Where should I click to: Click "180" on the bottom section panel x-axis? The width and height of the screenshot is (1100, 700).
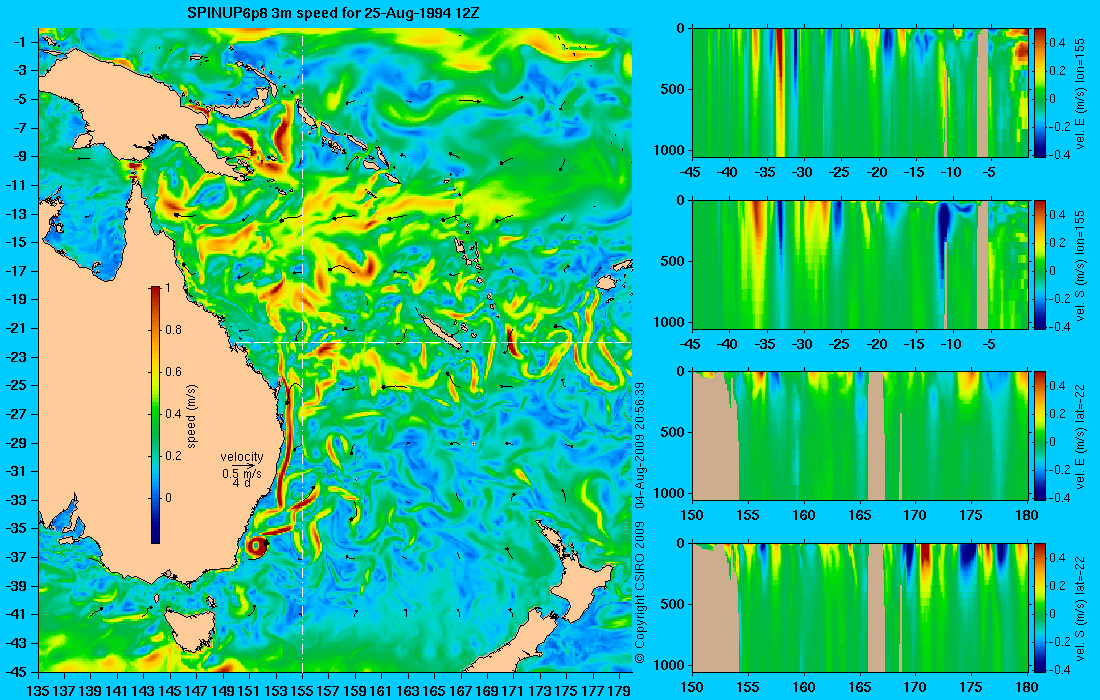[1027, 687]
